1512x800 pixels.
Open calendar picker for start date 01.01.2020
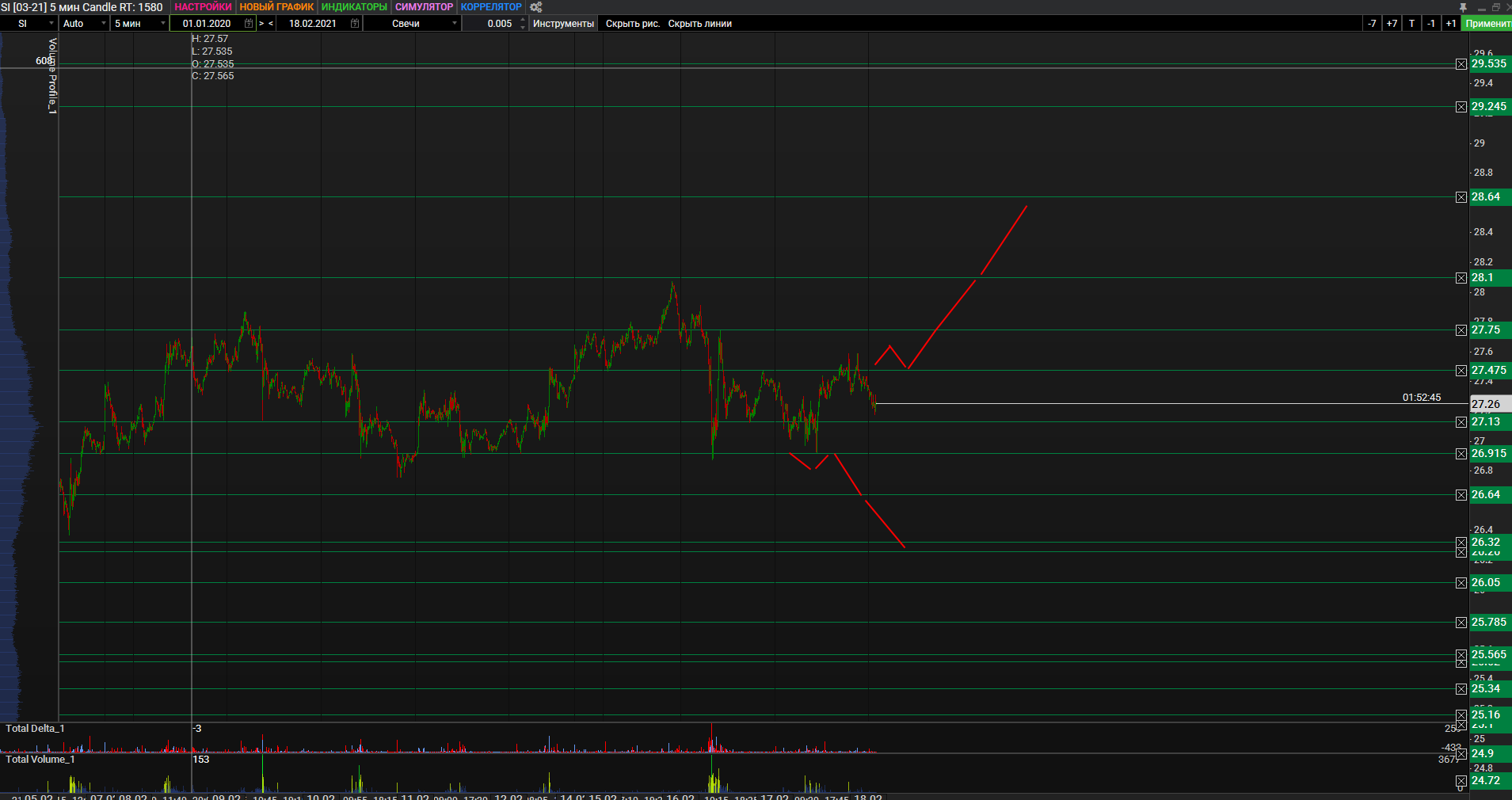pyautogui.click(x=249, y=24)
